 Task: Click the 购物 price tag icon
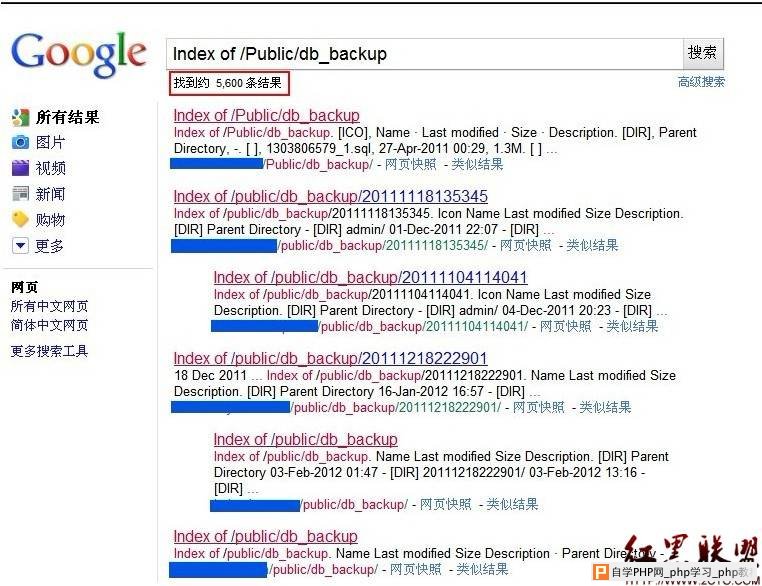point(20,220)
